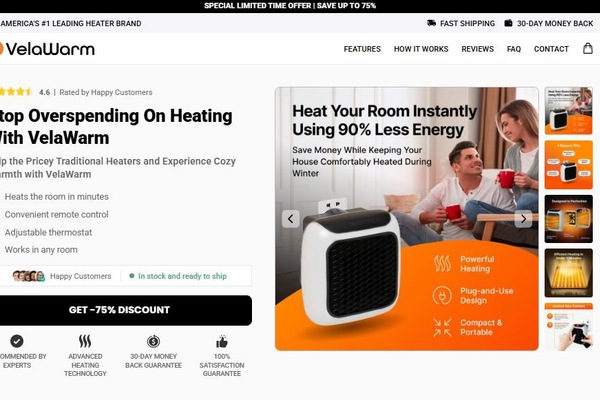
Task: Open the FAQ nav link
Action: 514,49
